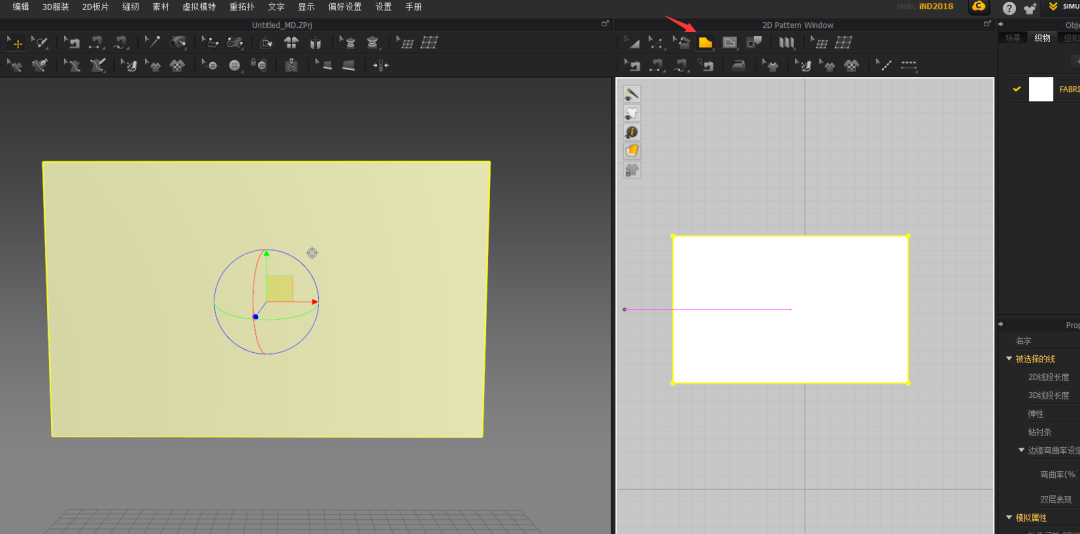Click the SIMULATION mode button
The image size is (1080, 534).
coord(1063,7)
